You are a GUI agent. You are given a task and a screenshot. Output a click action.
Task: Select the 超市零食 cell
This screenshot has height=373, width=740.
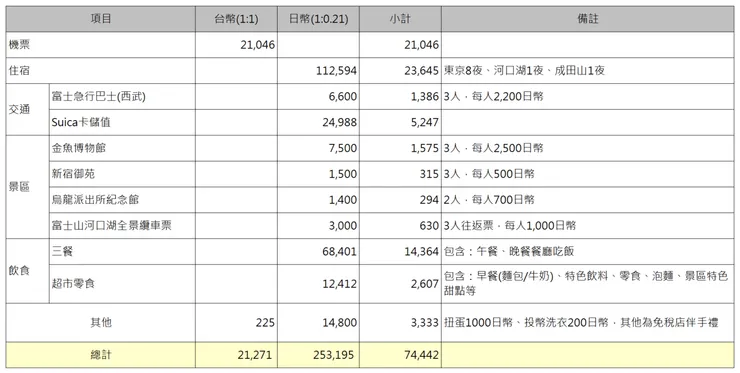(122, 284)
